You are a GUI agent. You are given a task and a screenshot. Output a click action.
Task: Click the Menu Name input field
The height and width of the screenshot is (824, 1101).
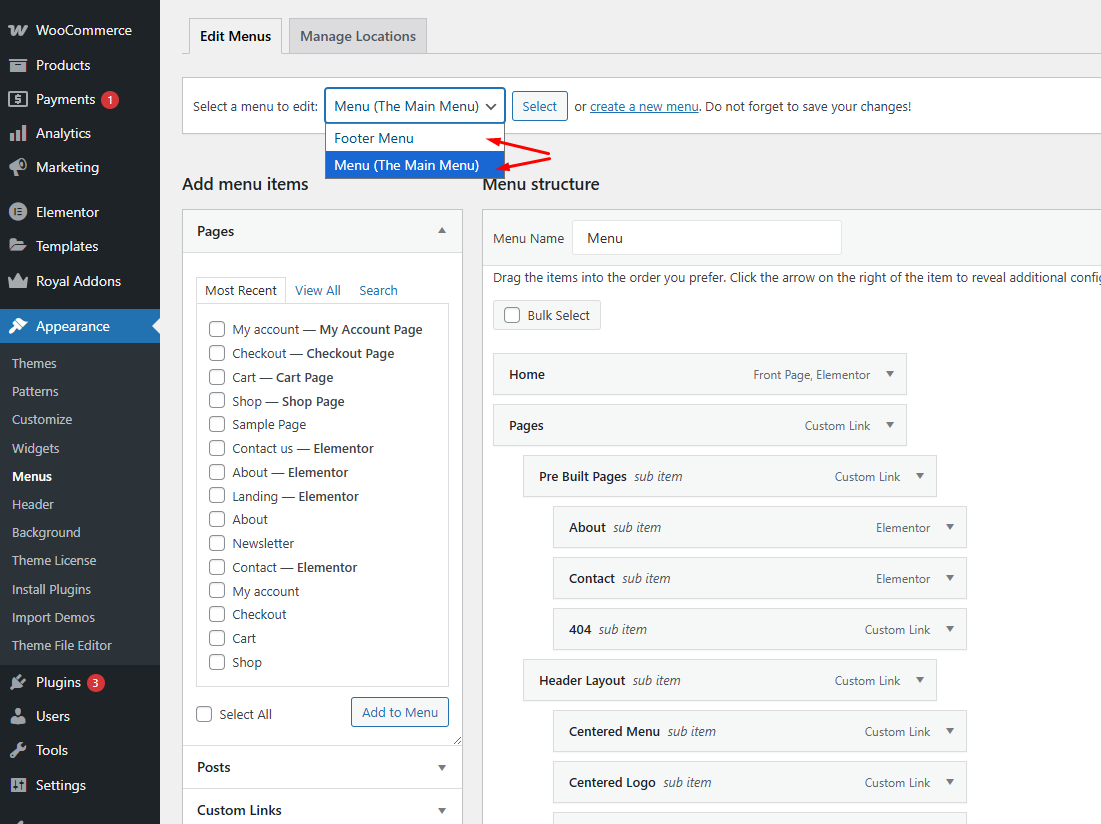tap(707, 238)
